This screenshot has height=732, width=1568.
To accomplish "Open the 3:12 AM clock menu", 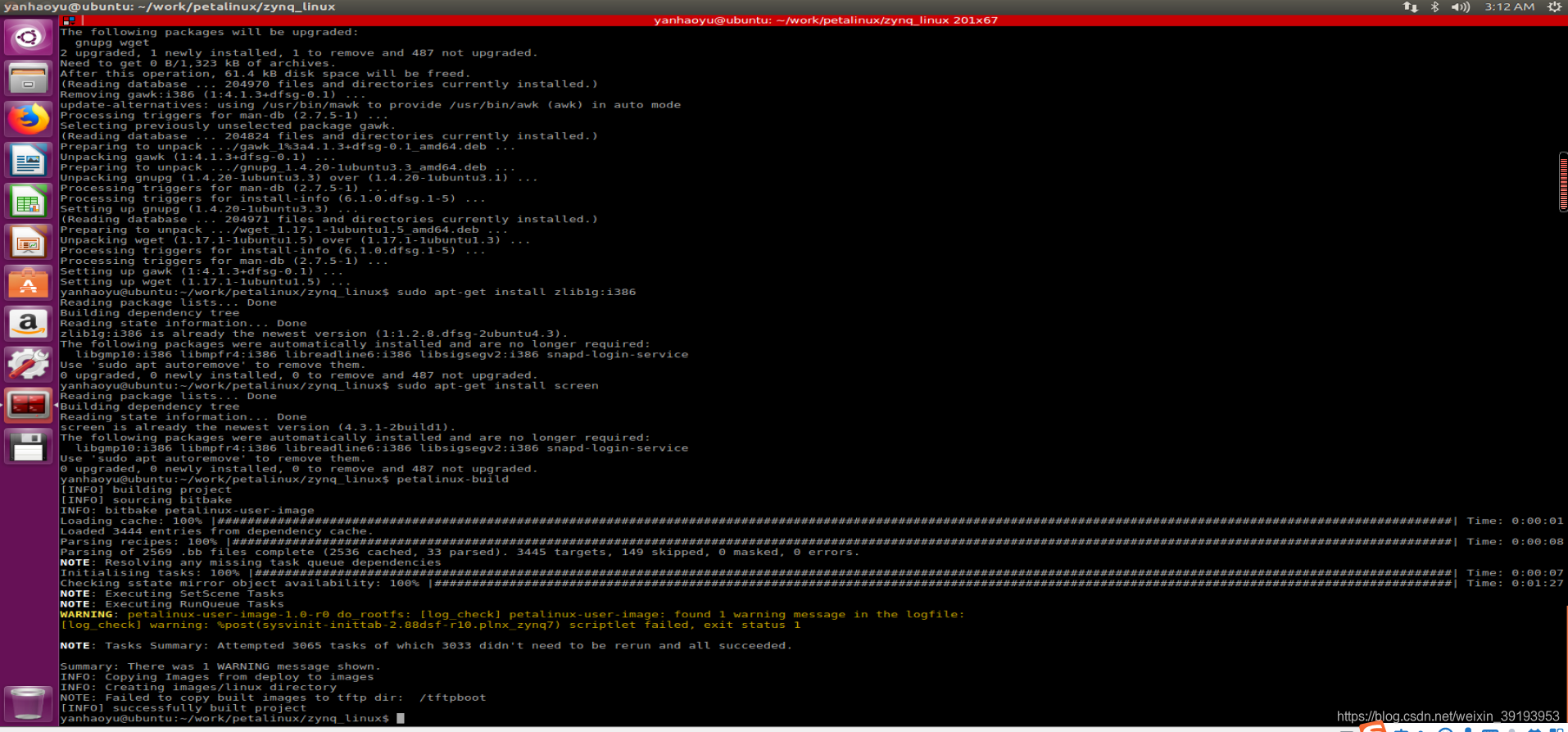I will 1509,7.
